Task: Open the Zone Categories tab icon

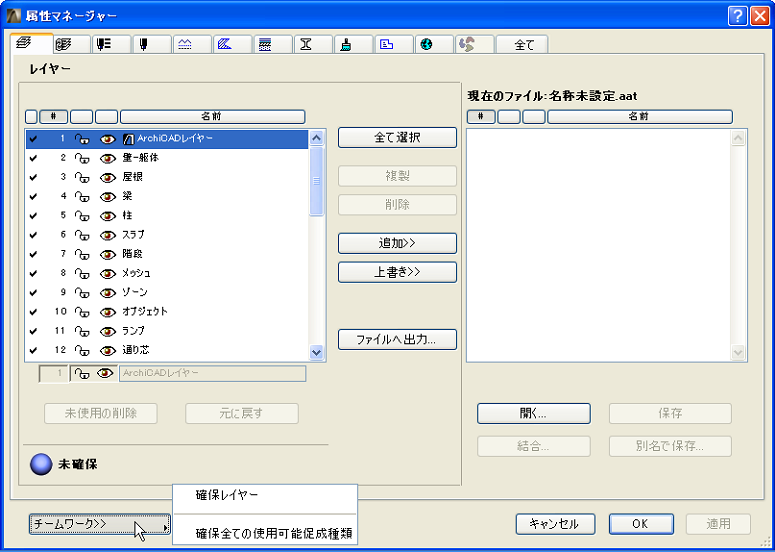Action: 394,44
